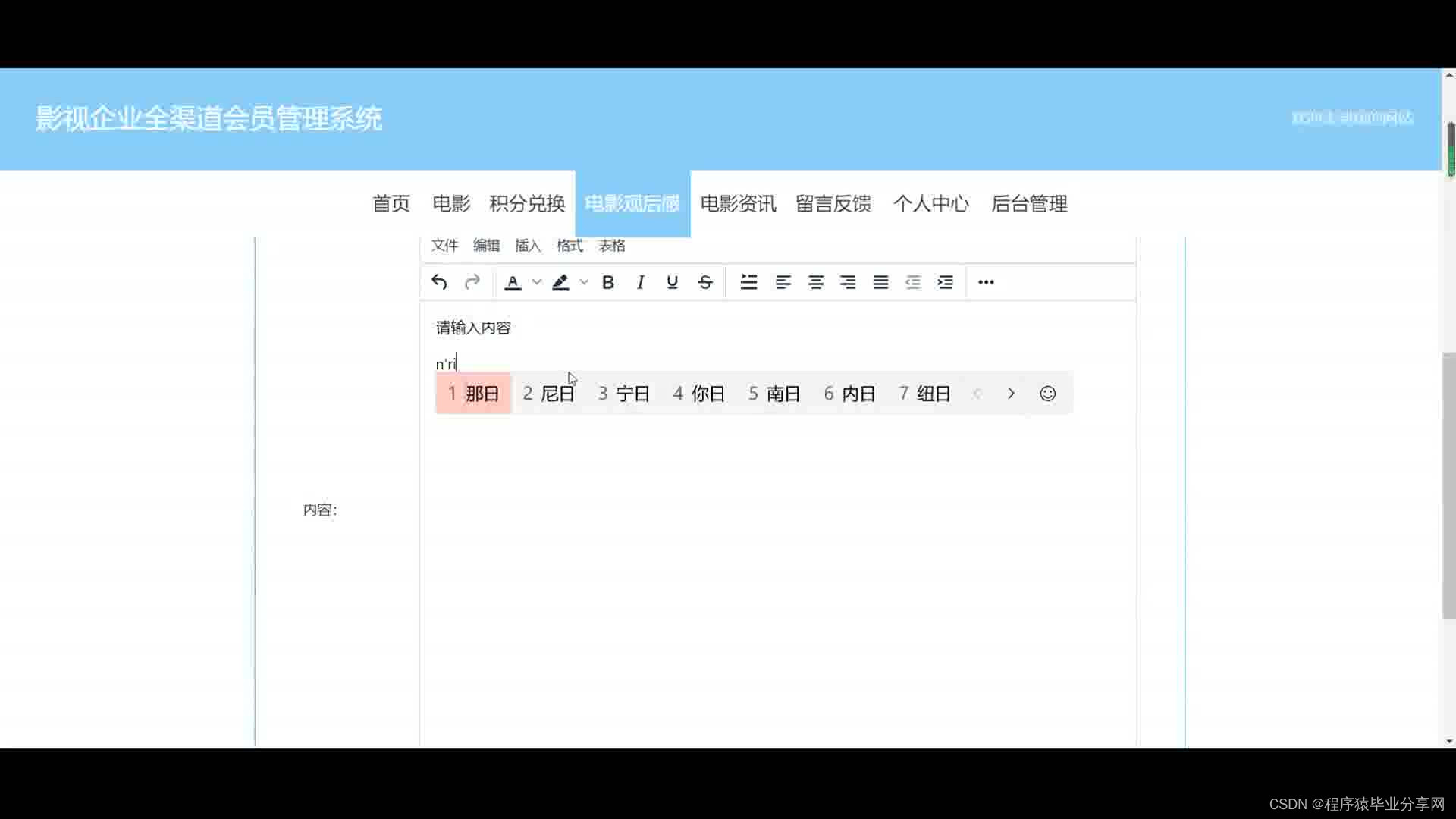Select IME candidate 2 尼日

(549, 394)
